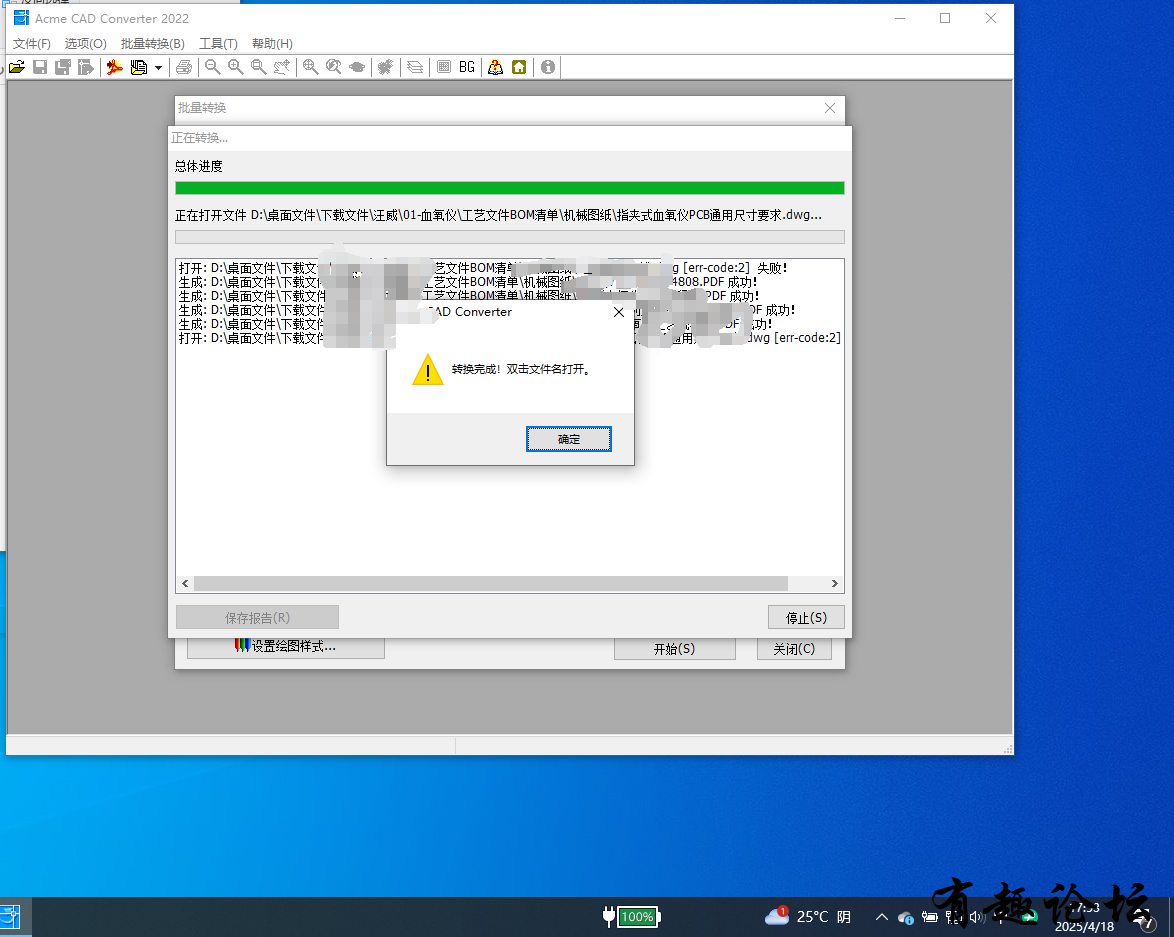The image size is (1174, 937).
Task: Click the Help book toolbar icon
Action: pyautogui.click(x=496, y=67)
